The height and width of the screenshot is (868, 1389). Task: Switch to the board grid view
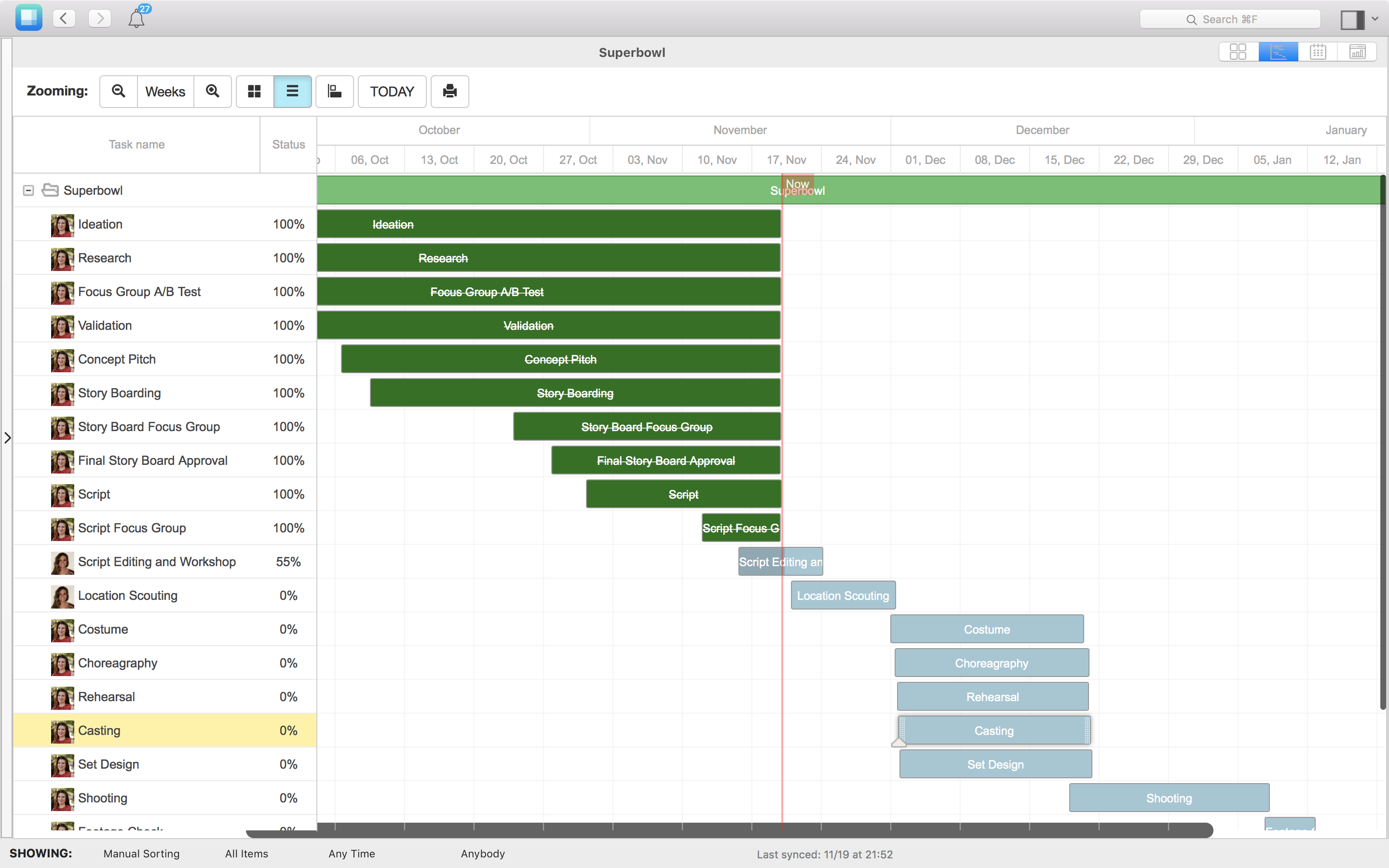tap(1238, 51)
